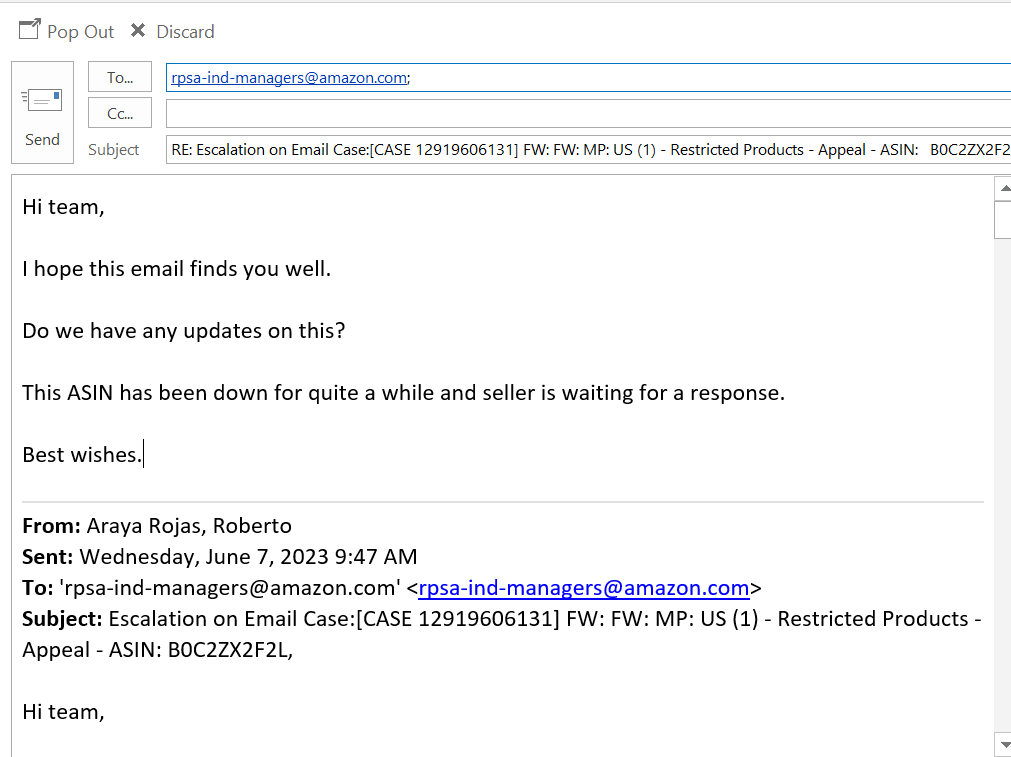
Task: Click the message body scrollbar thumb
Action: coord(1003,220)
